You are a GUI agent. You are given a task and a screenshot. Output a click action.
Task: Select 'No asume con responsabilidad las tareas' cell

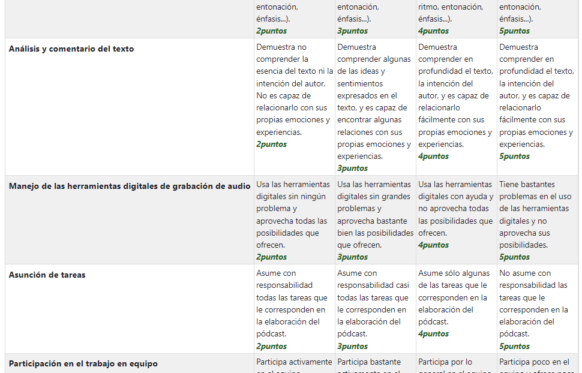(537, 309)
